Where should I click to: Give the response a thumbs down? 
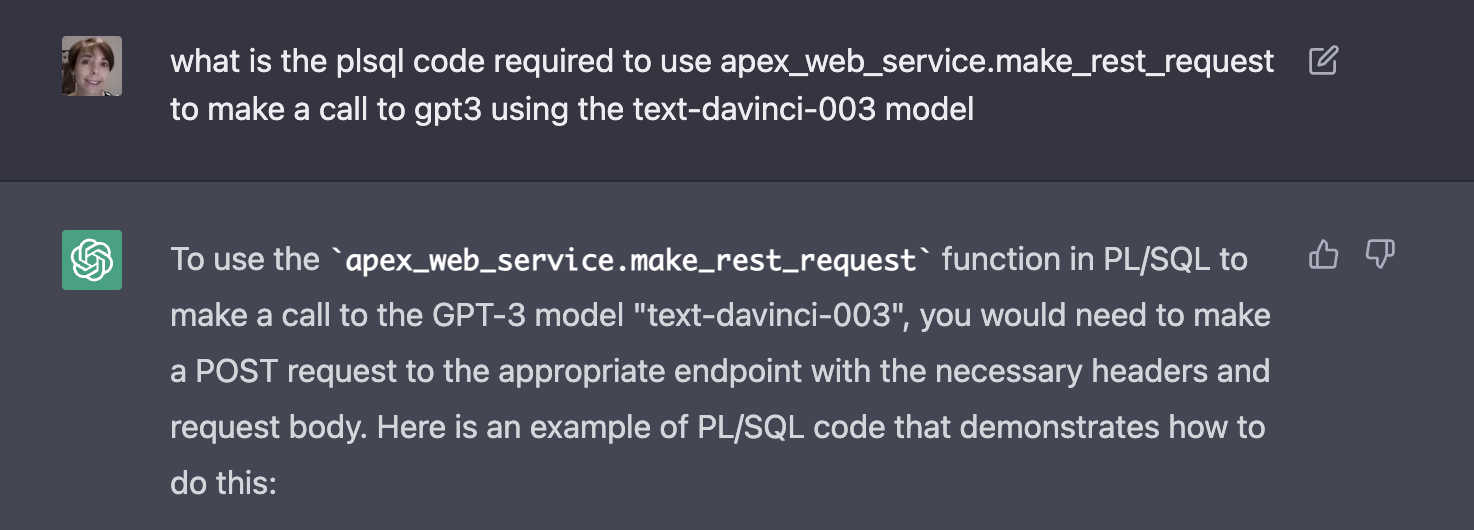pos(1380,255)
